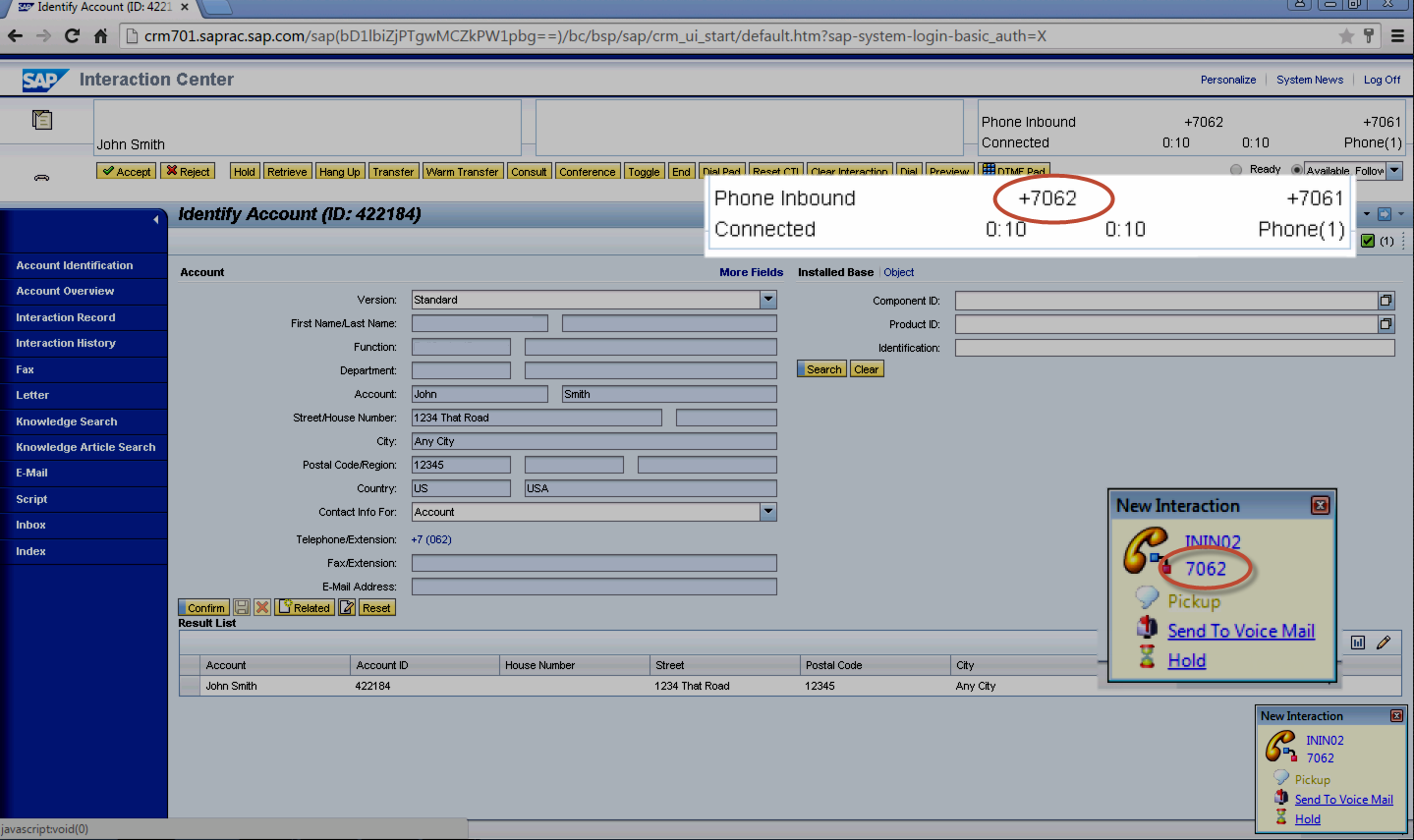The width and height of the screenshot is (1414, 840).
Task: Collapse the navigation sidebar with arrow
Action: coord(155,219)
